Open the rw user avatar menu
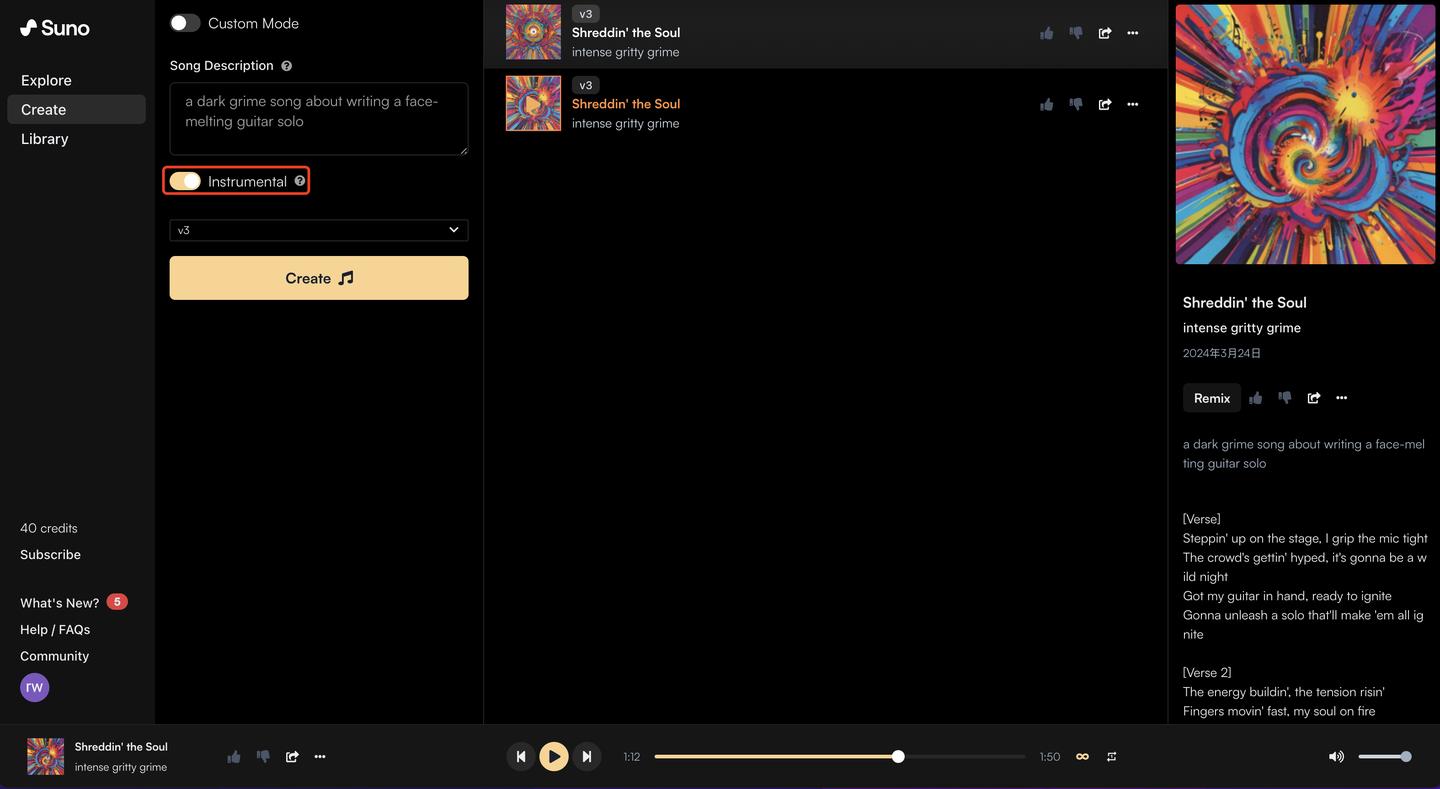The height and width of the screenshot is (789, 1440). click(35, 687)
